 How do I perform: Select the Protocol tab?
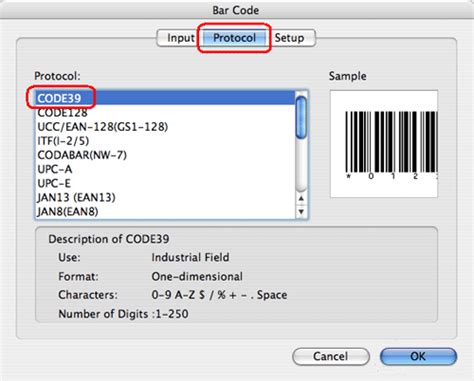tap(235, 38)
